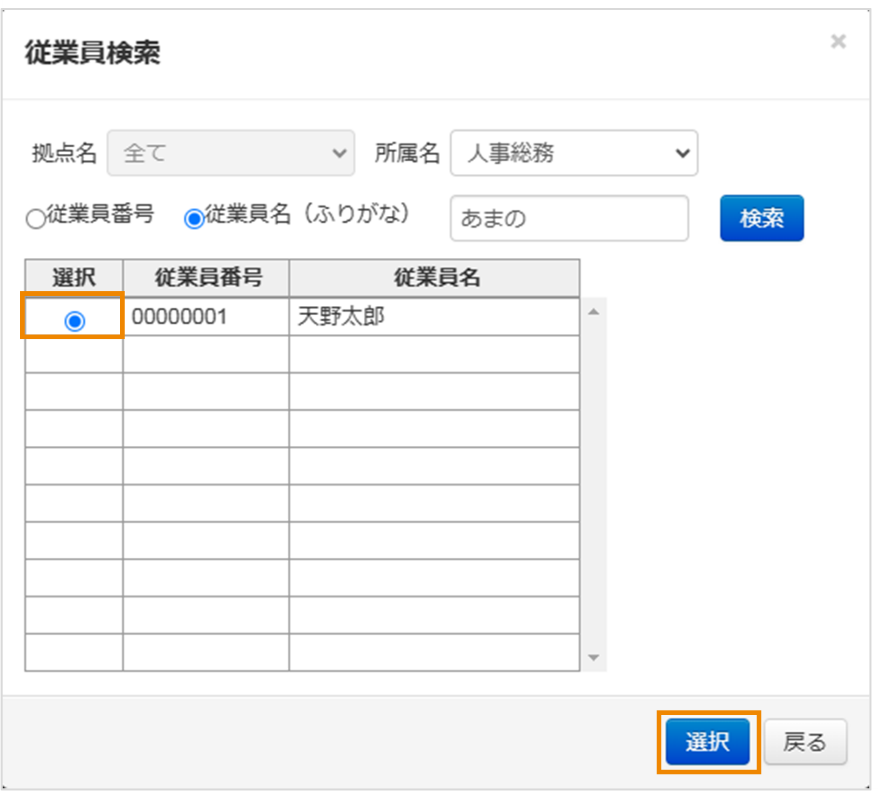Confirm with the 選択 button at bottom
This screenshot has height=791, width=878.
coord(707,742)
